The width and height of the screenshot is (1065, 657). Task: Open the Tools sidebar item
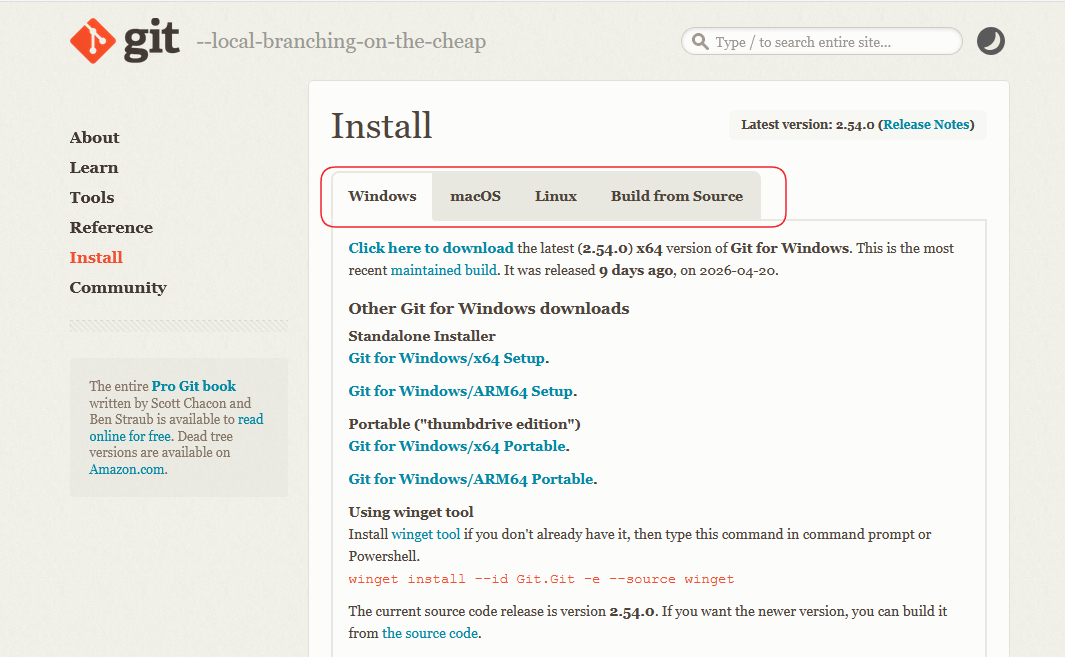[92, 198]
